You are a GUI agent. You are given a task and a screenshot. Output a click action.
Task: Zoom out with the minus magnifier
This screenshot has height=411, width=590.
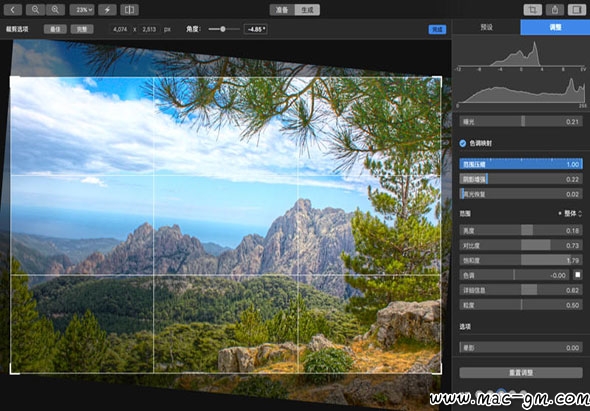click(35, 10)
